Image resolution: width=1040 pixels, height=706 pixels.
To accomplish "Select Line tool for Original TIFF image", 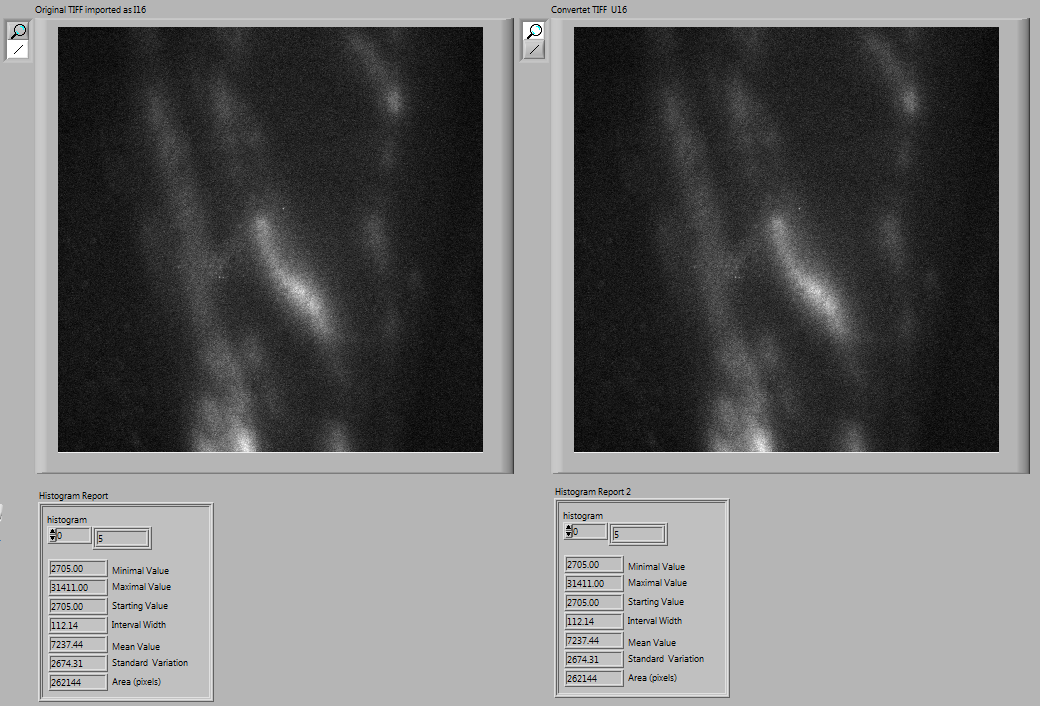I will tap(18, 49).
